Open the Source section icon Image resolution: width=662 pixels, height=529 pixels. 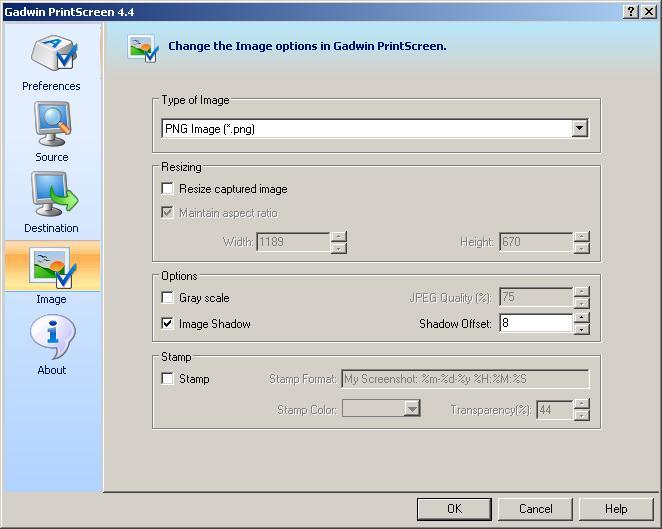click(x=52, y=124)
